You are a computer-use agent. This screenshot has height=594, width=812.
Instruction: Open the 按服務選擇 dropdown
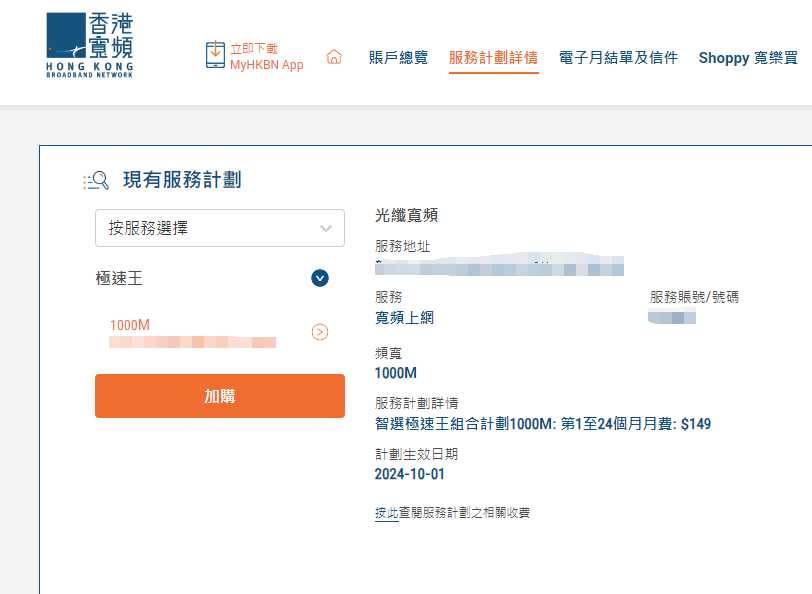pyautogui.click(x=220, y=228)
